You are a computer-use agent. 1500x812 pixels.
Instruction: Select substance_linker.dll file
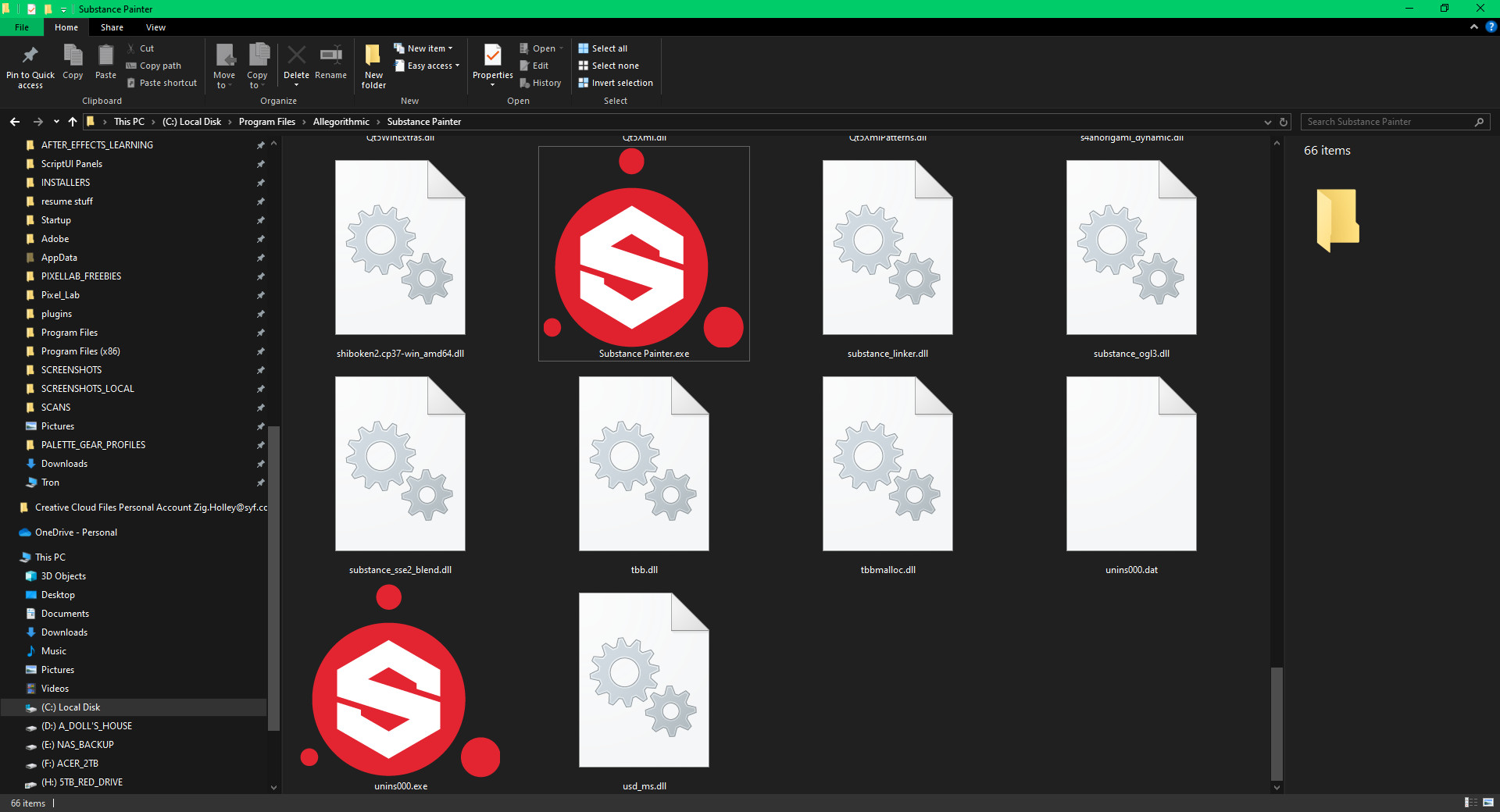point(887,258)
